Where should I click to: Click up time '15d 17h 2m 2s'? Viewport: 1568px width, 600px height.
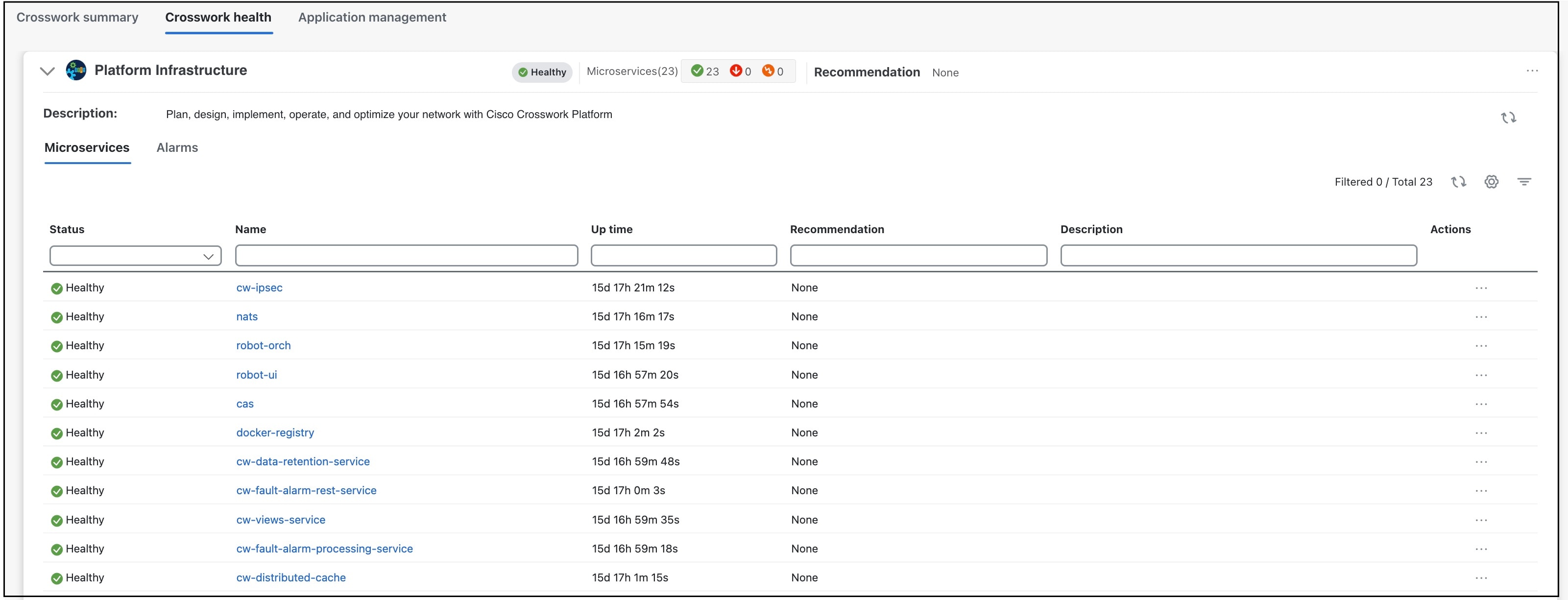coord(628,432)
